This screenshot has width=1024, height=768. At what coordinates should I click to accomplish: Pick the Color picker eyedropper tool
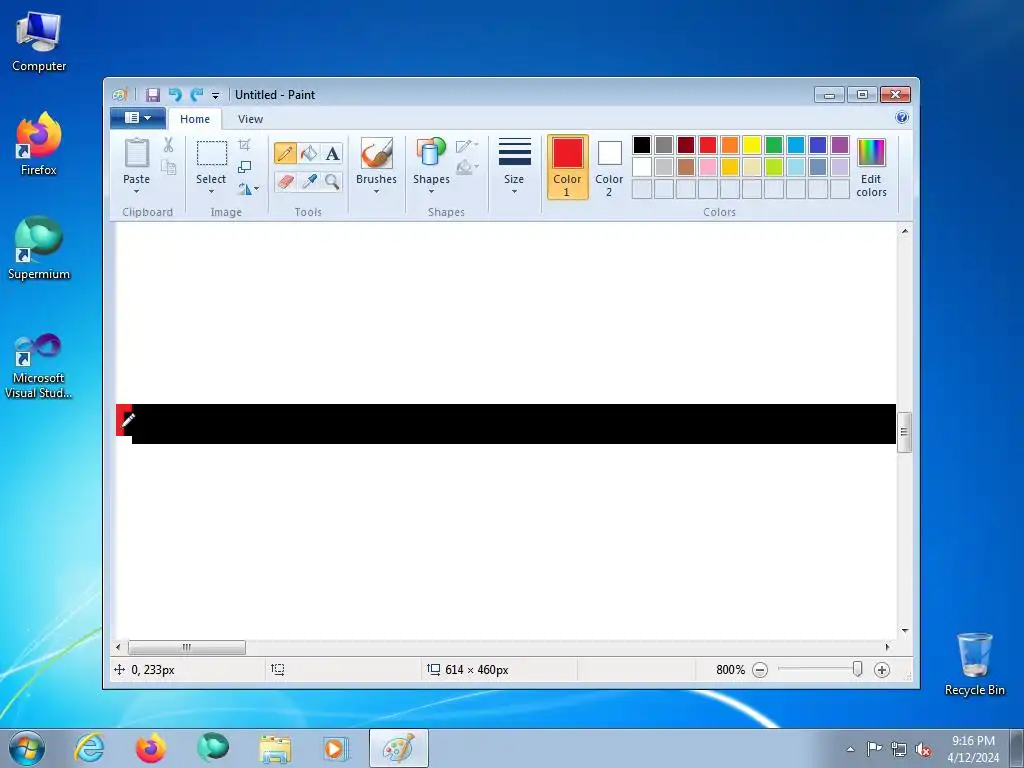coord(309,181)
